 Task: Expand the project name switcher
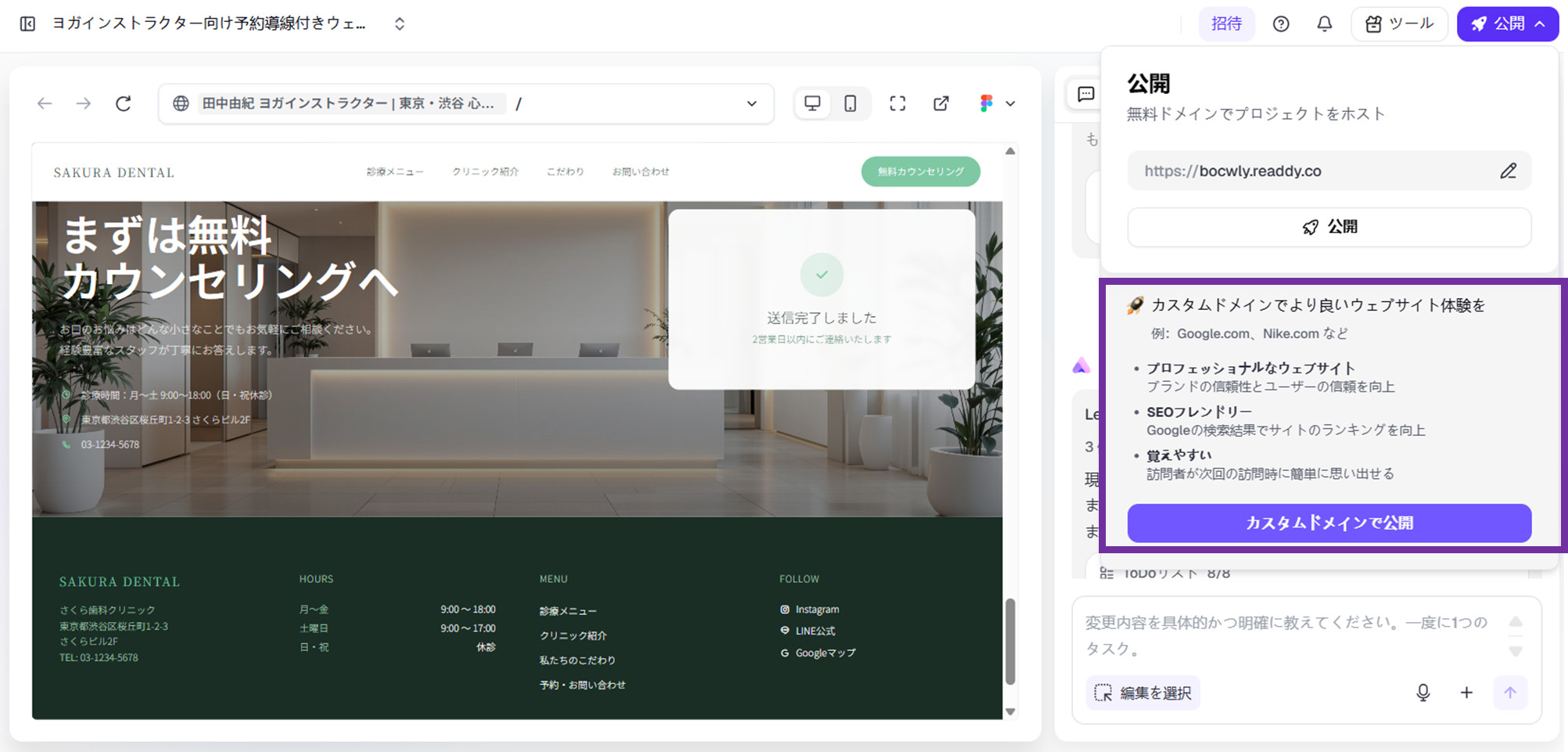point(400,23)
